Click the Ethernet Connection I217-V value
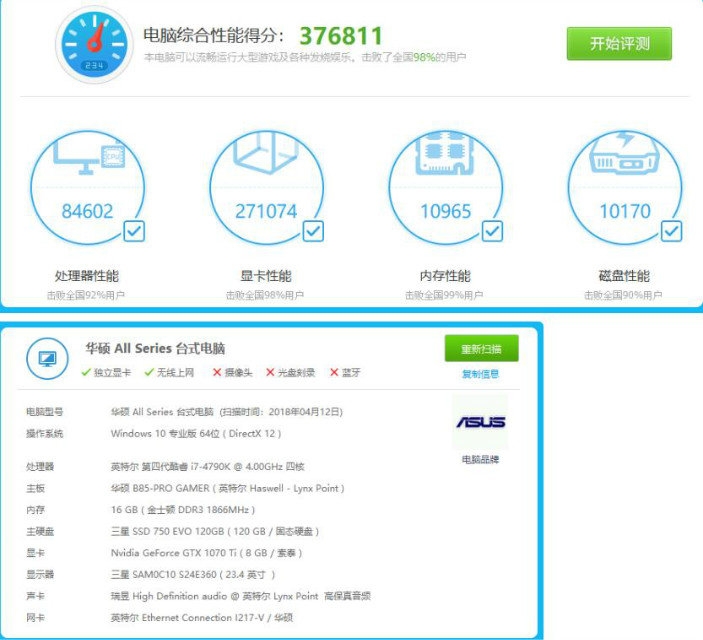This screenshot has height=640, width=703. (202, 617)
